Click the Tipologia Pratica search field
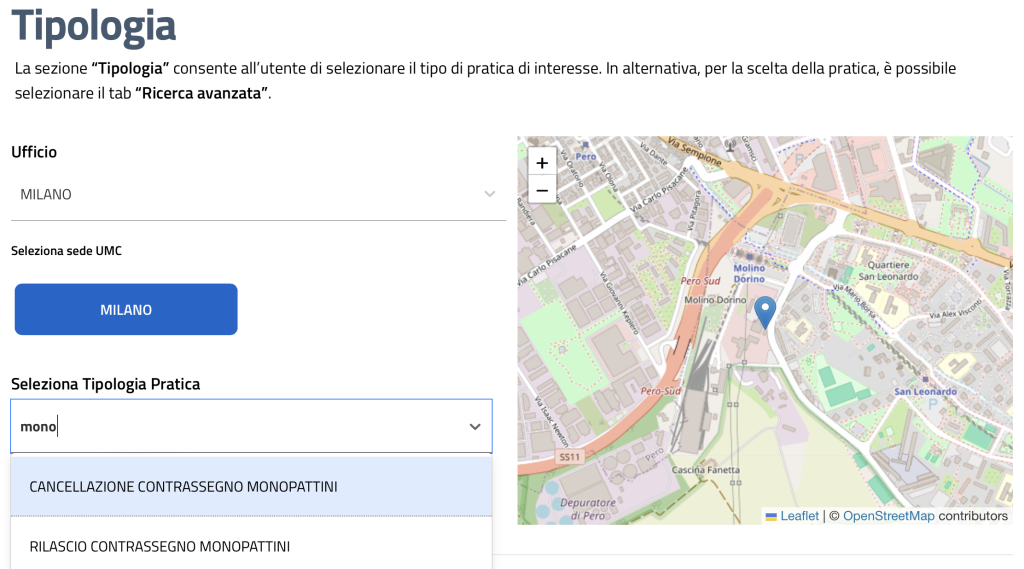This screenshot has height=569, width=1024. [251, 426]
